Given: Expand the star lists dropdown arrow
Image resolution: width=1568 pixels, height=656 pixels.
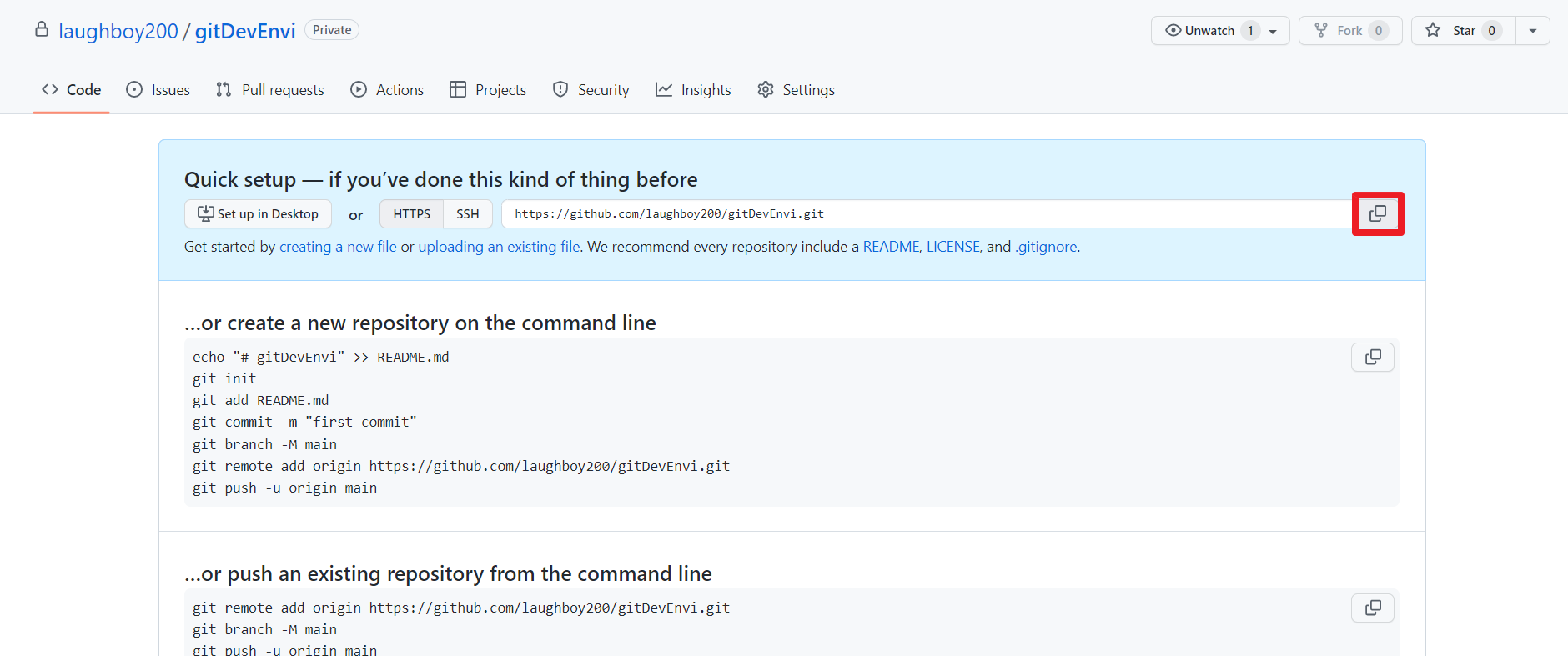Looking at the screenshot, I should point(1533,30).
